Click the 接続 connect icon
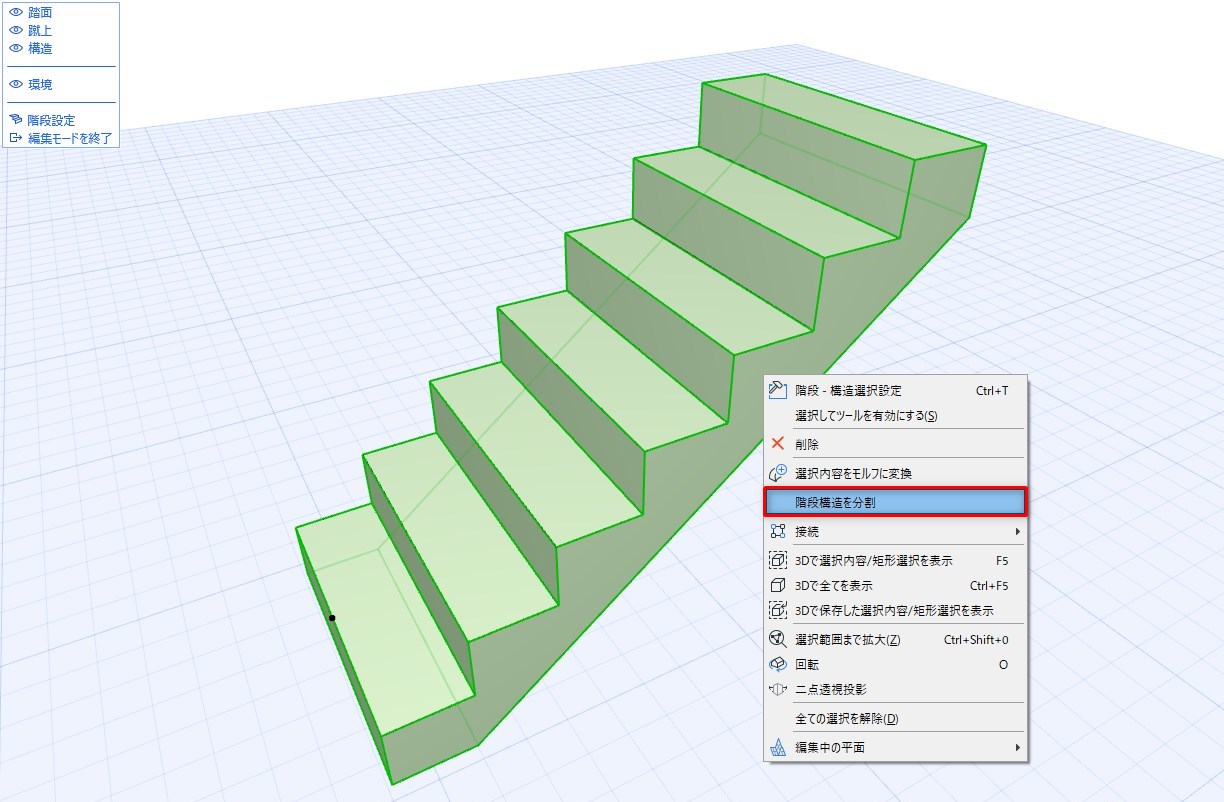 click(778, 531)
